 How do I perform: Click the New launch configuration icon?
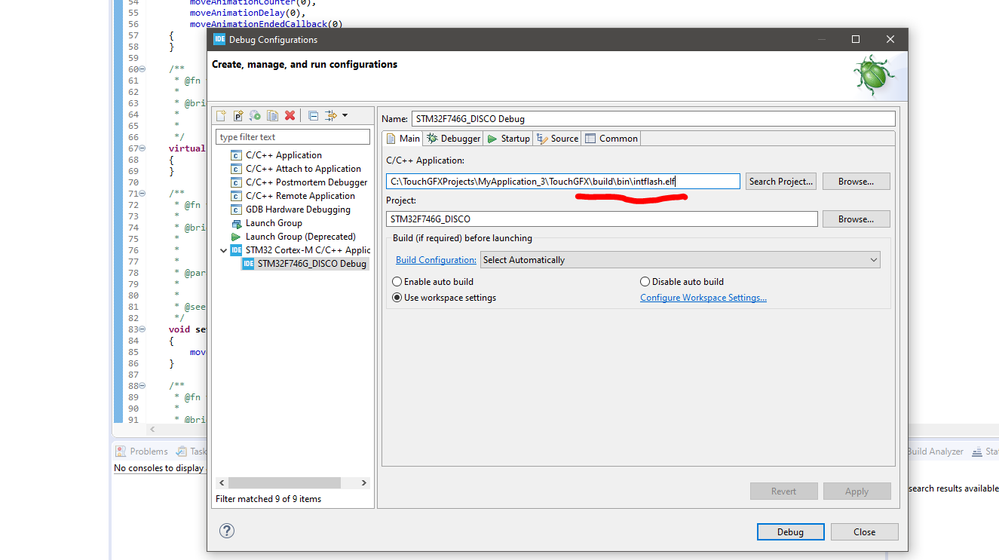(221, 115)
